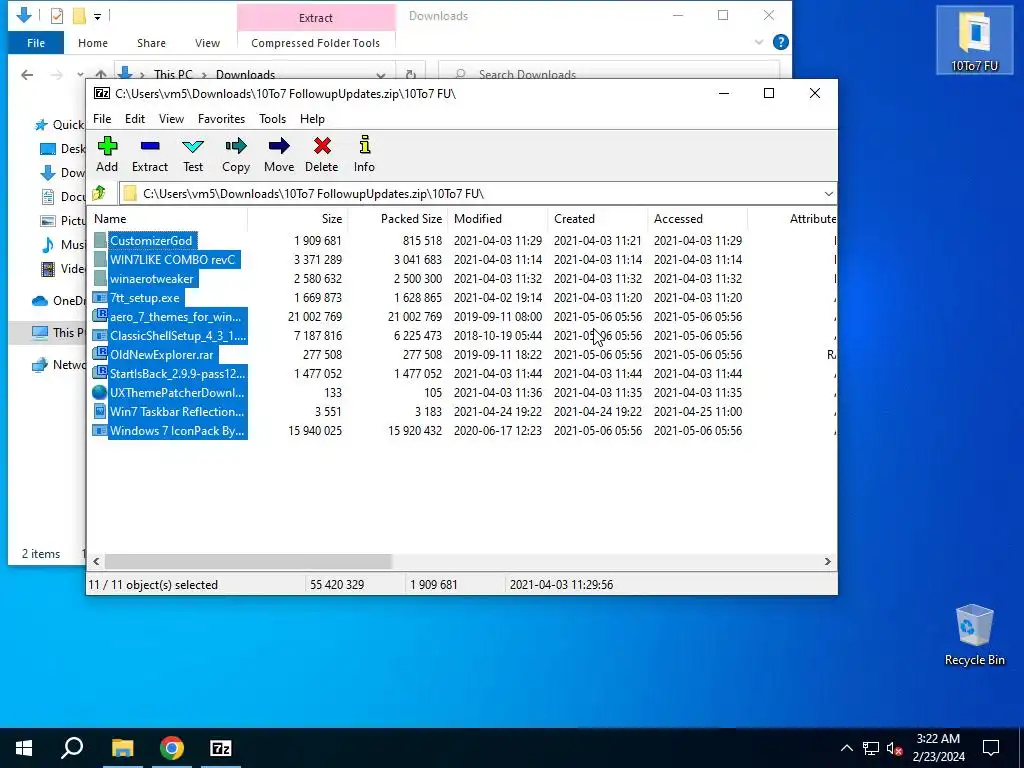Sort list by Name column header
Screen dimensions: 1024x768
pos(167,219)
